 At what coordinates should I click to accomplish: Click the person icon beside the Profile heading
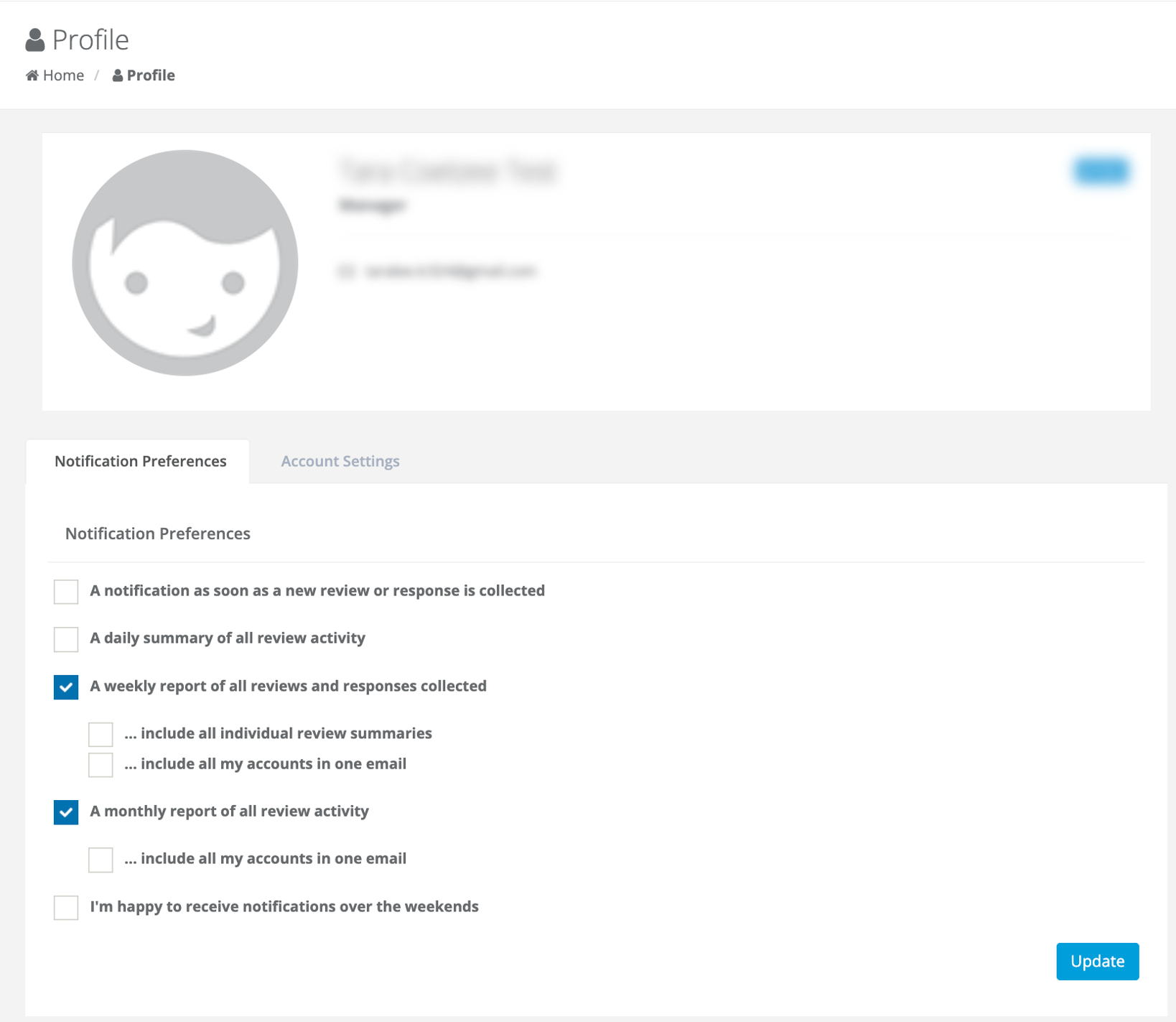pos(34,38)
